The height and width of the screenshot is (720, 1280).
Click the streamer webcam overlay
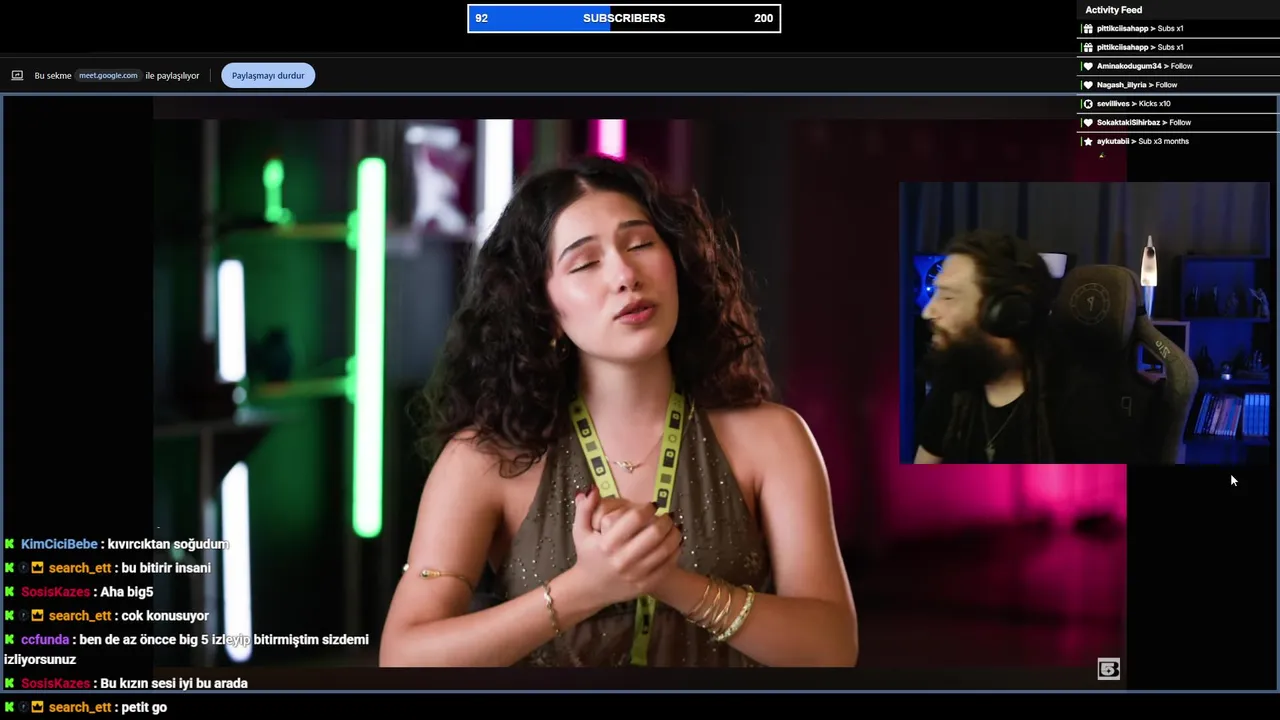(x=1084, y=323)
